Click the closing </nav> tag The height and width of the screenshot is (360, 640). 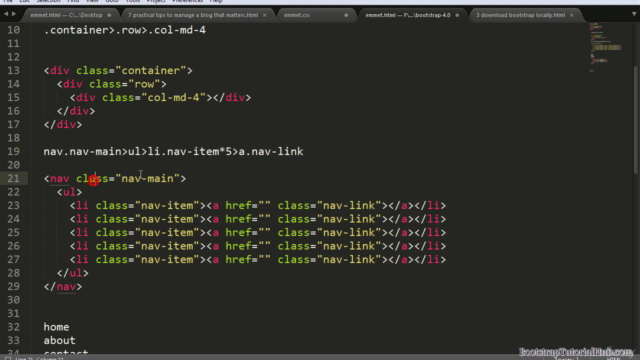click(63, 286)
